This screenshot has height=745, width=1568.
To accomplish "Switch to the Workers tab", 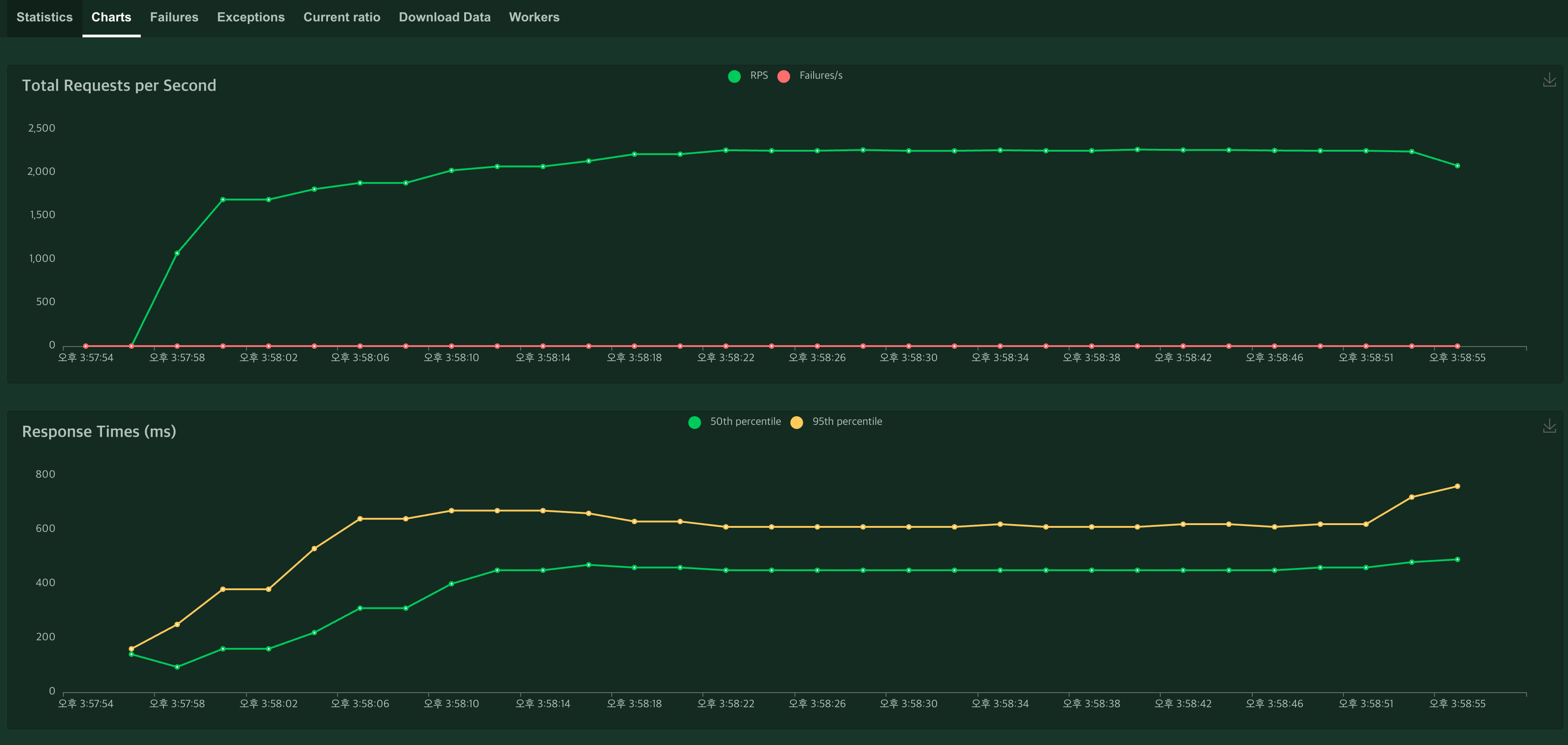I will (x=534, y=17).
